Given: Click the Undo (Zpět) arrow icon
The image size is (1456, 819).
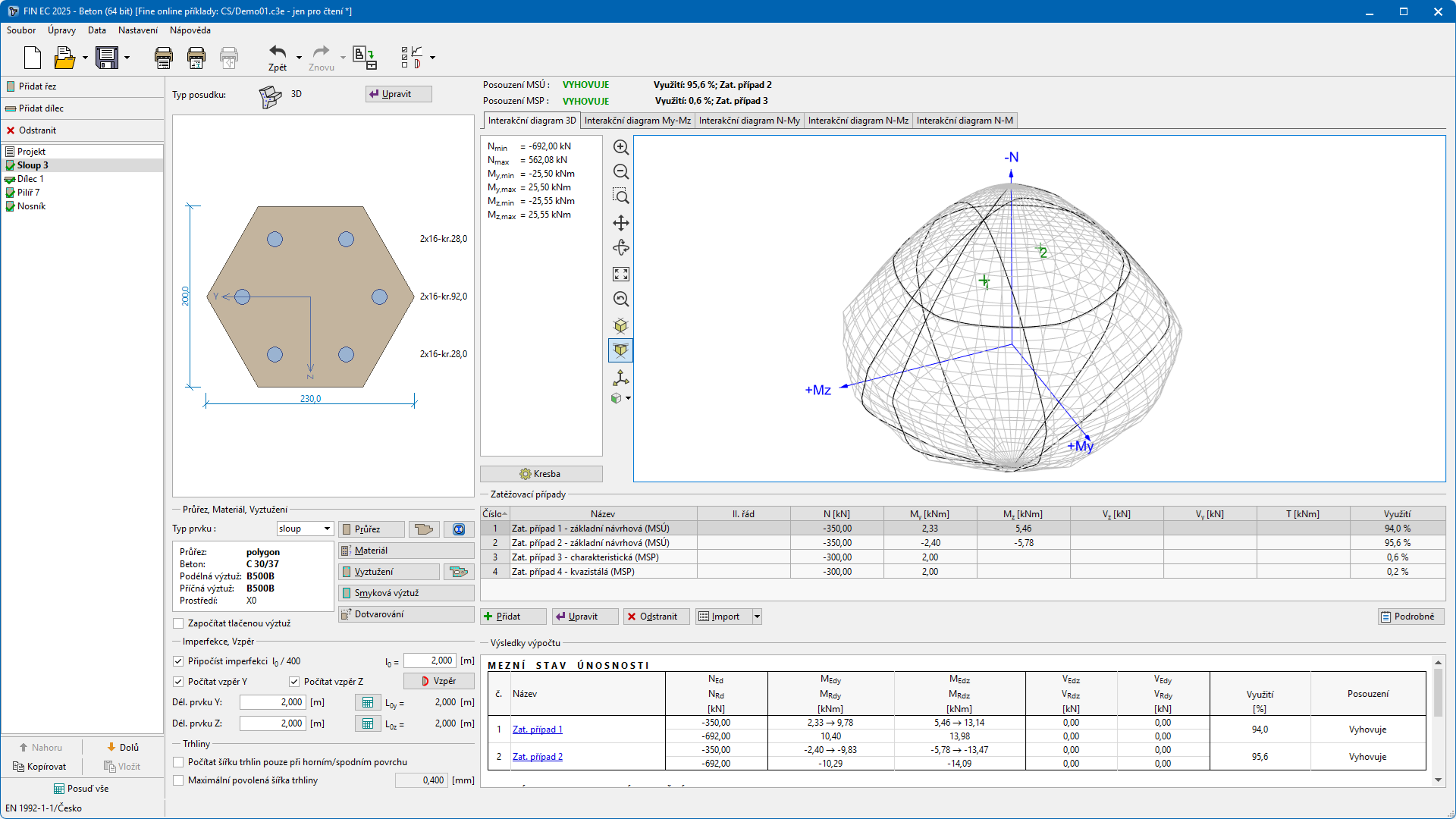Looking at the screenshot, I should 278,52.
